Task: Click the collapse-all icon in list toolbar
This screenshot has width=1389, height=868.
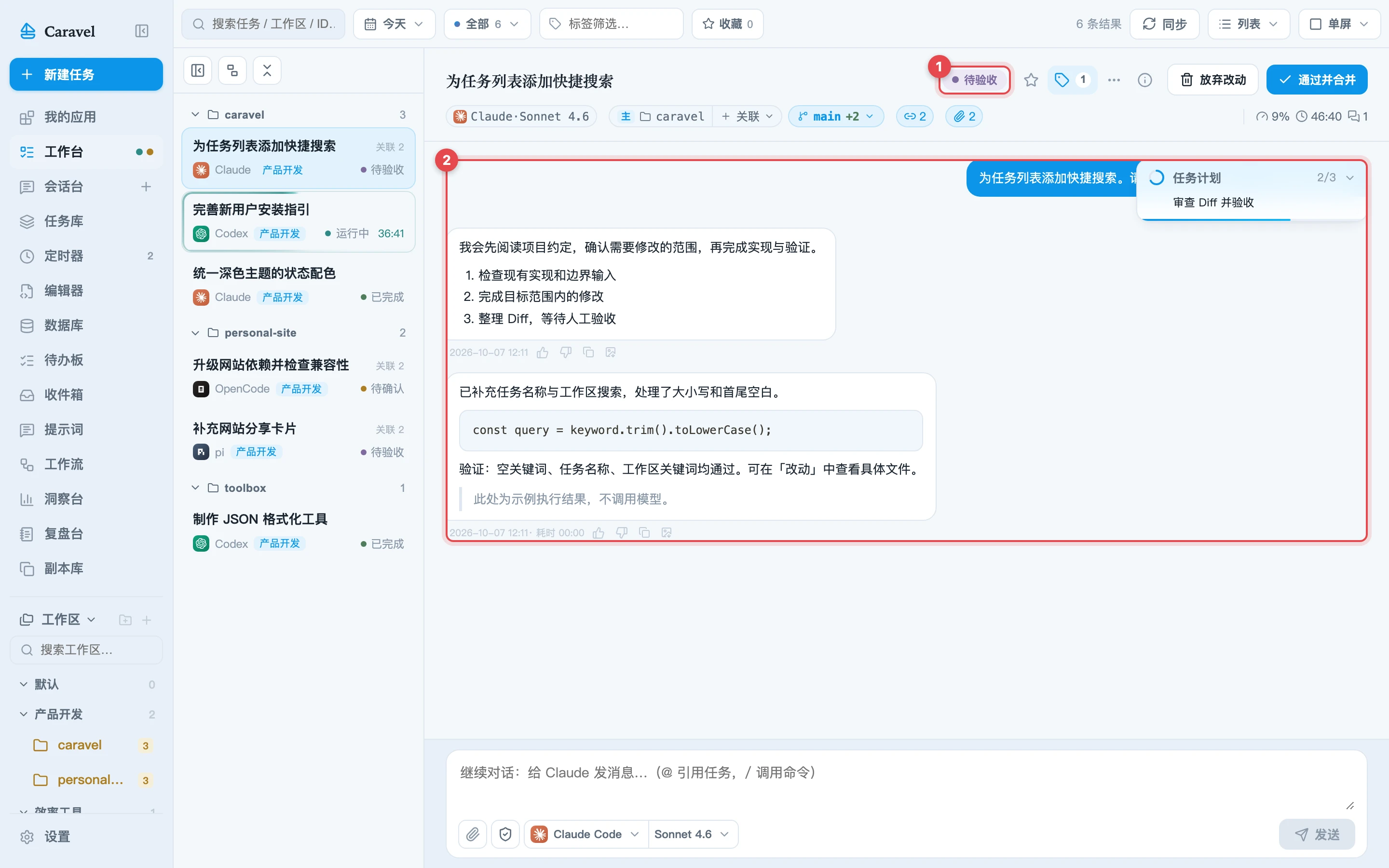Action: tap(267, 70)
